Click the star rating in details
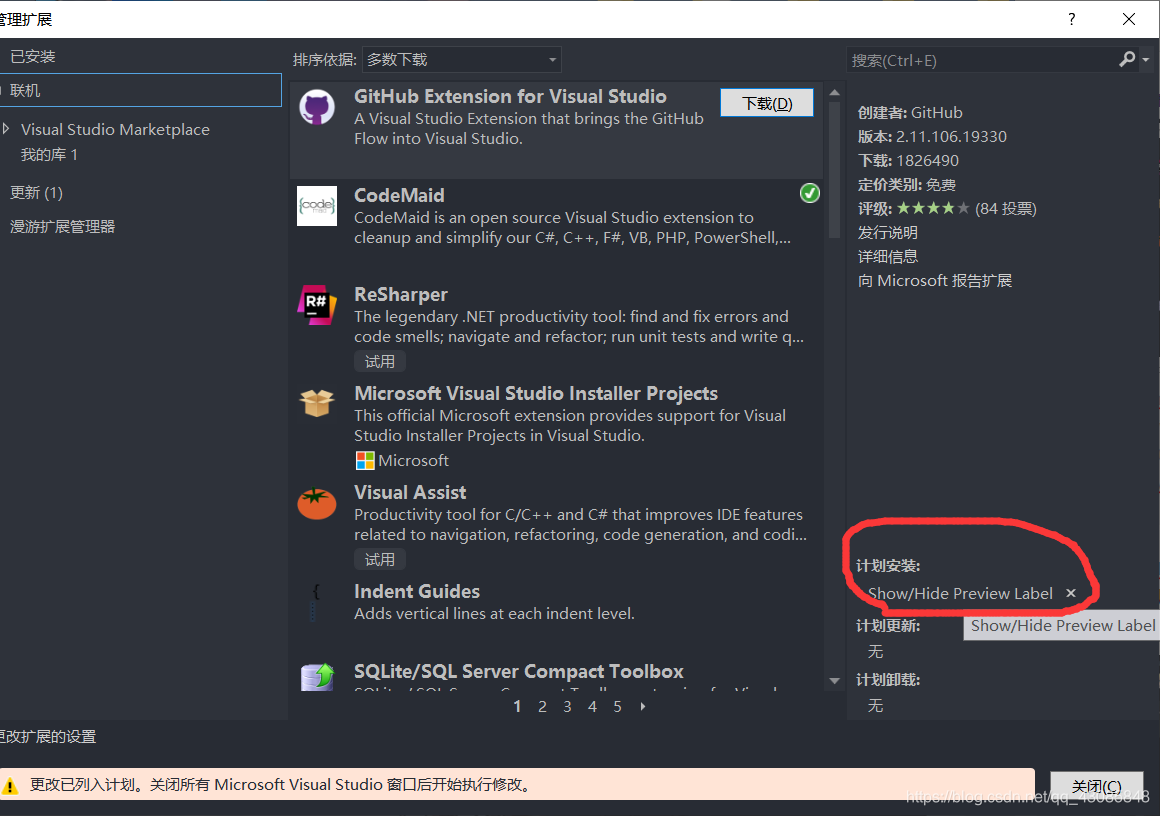 pos(933,209)
